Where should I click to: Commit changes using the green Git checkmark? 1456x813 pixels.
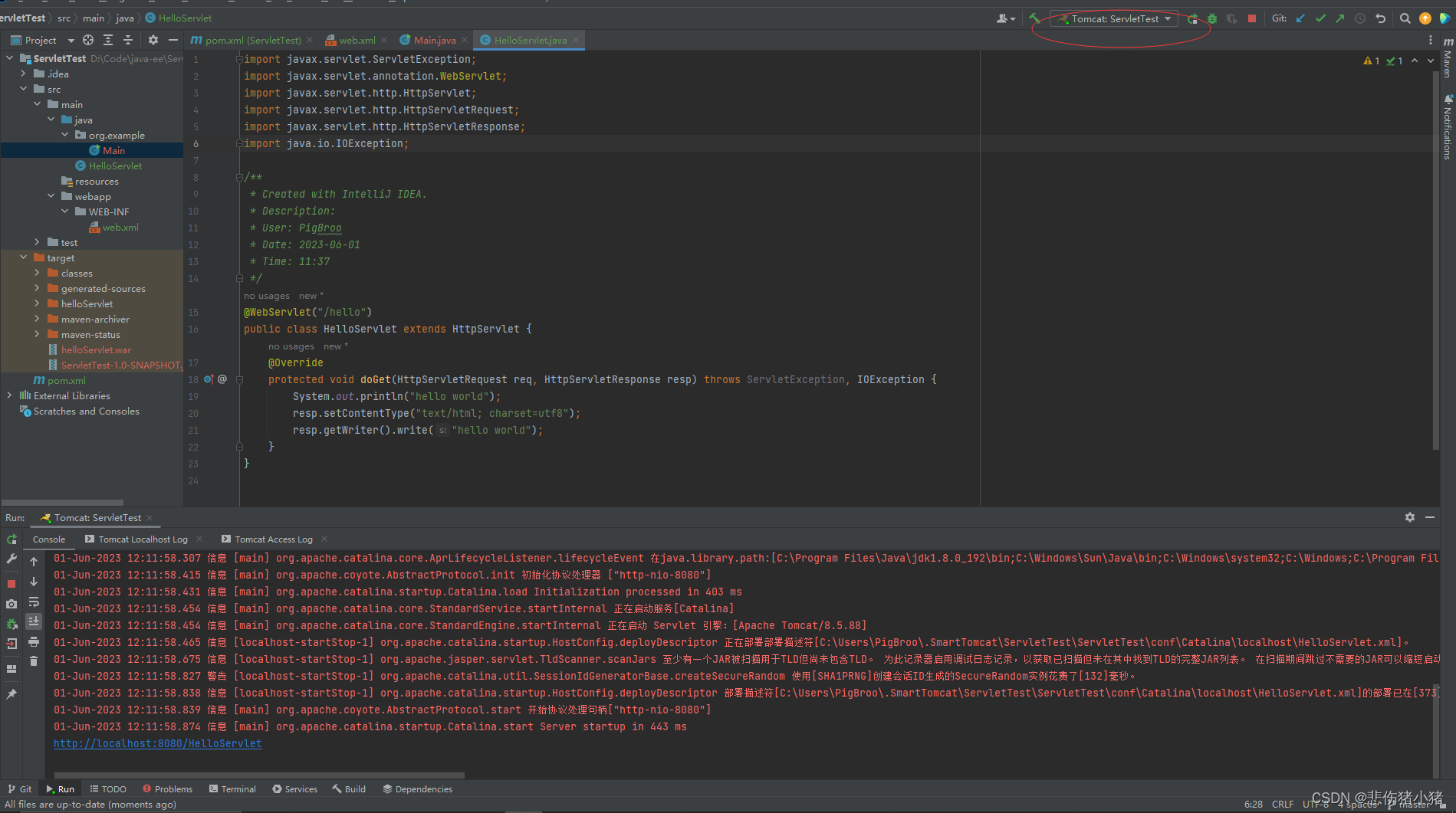1320,18
